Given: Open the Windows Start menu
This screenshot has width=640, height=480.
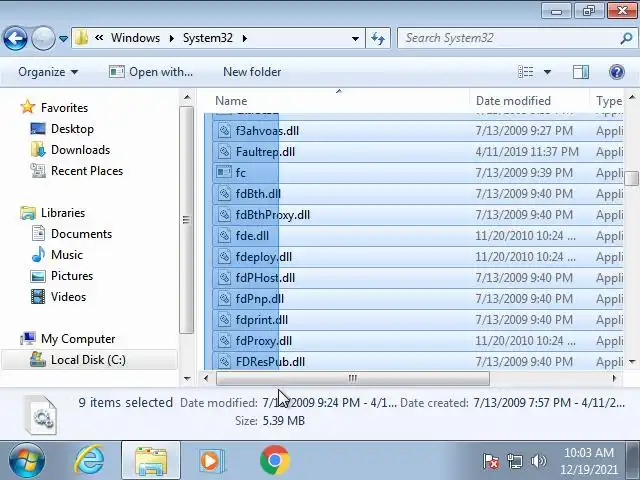Looking at the screenshot, I should point(27,461).
